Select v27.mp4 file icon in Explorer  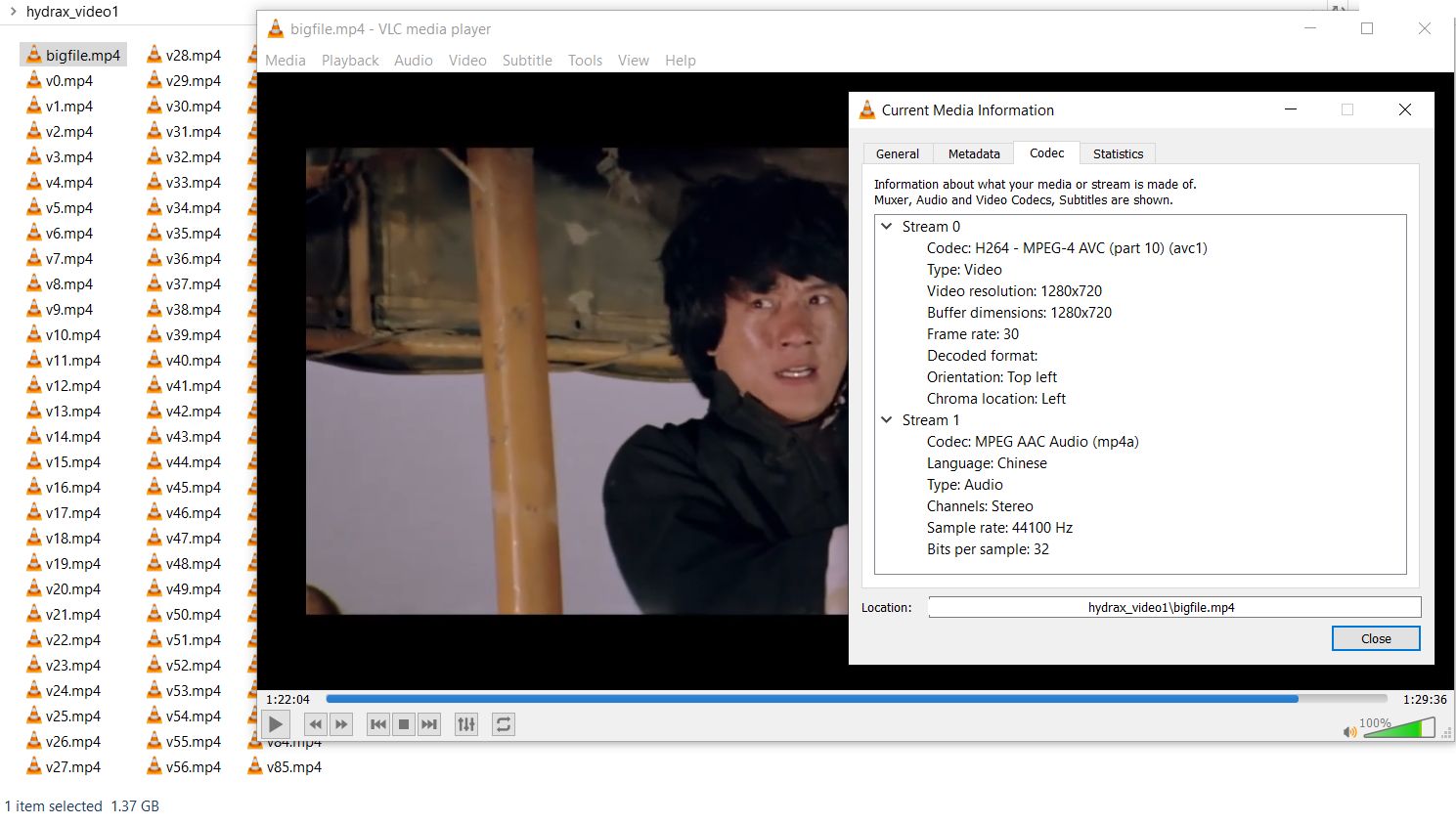tap(34, 766)
